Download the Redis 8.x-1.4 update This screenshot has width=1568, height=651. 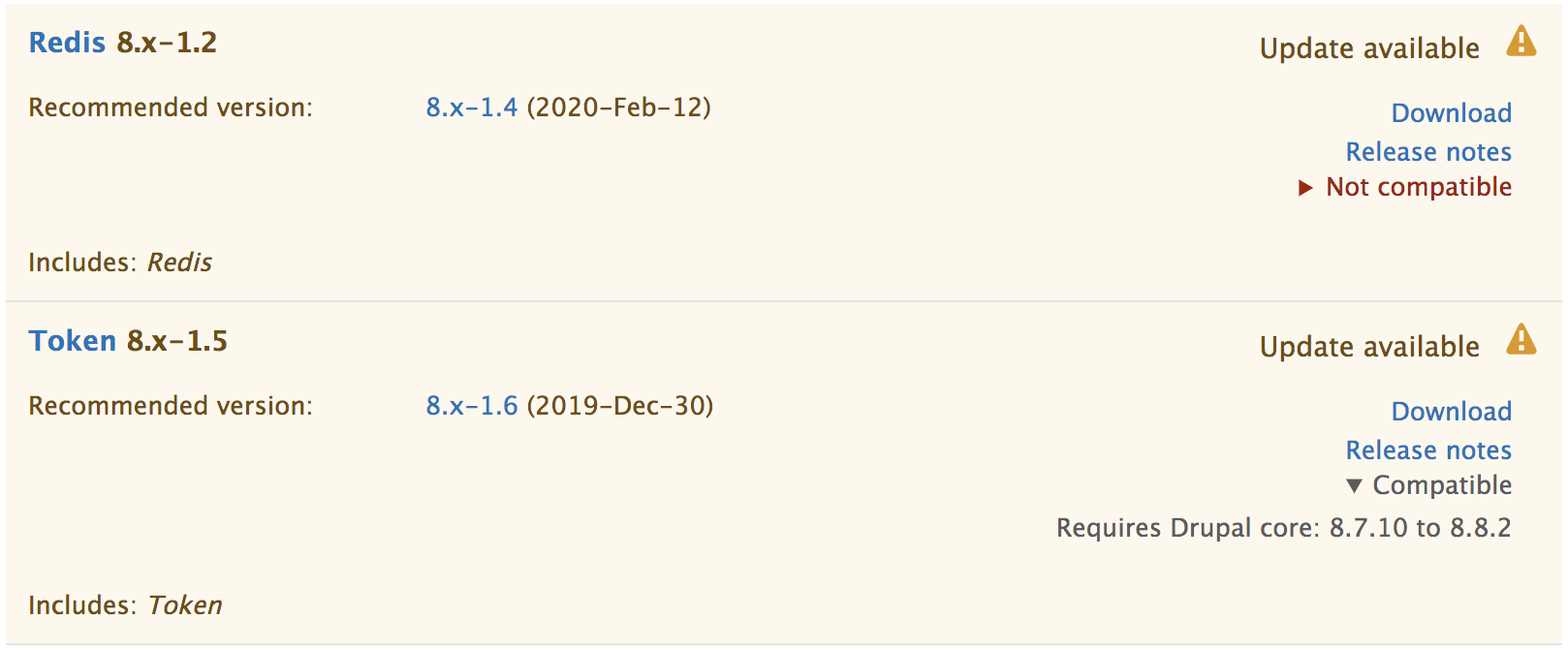coord(1452,113)
